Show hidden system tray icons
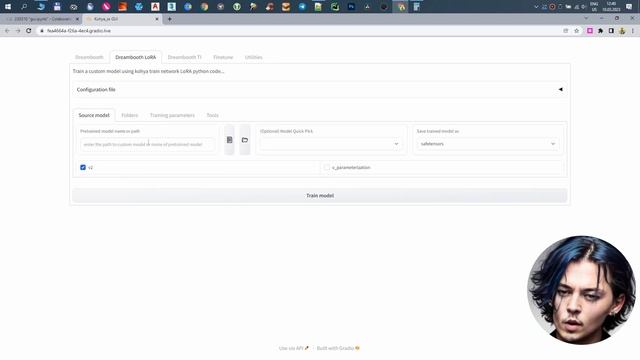Viewport: 640px width, 360px height. [536, 7]
